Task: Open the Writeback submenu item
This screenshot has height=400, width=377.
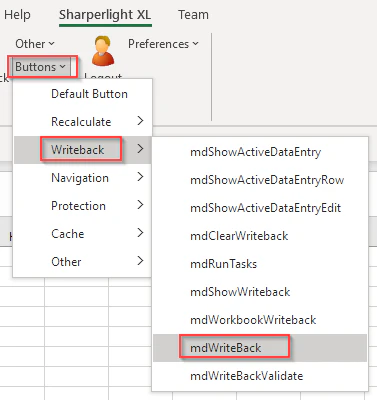Action: pyautogui.click(x=83, y=150)
